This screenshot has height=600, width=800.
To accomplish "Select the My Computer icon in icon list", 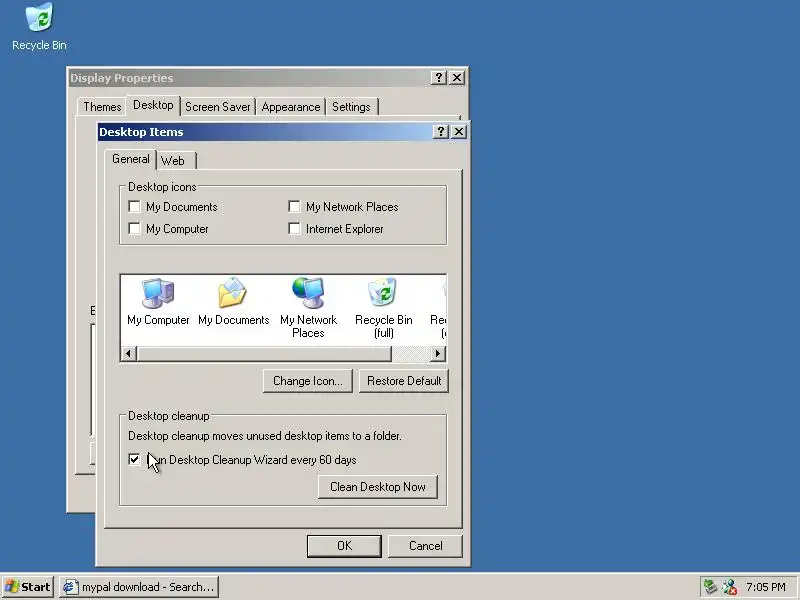I will click(158, 302).
